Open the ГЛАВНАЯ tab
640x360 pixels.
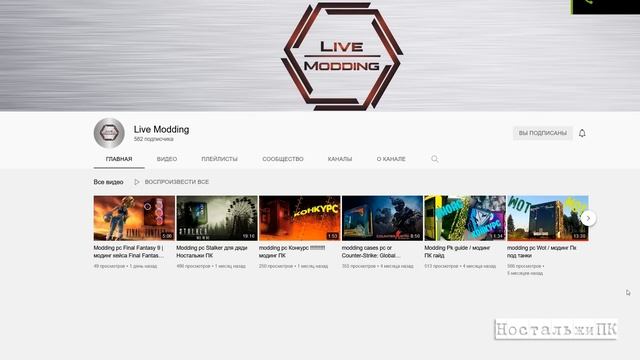pyautogui.click(x=119, y=159)
